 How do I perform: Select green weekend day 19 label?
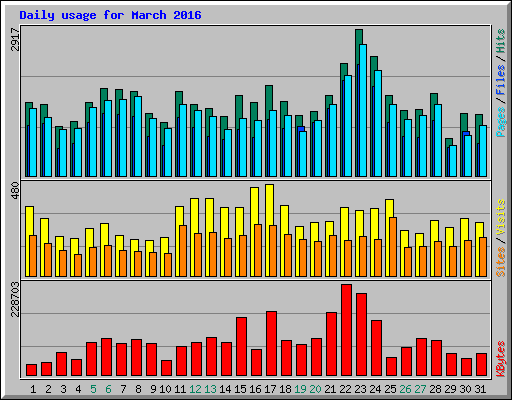[300, 389]
